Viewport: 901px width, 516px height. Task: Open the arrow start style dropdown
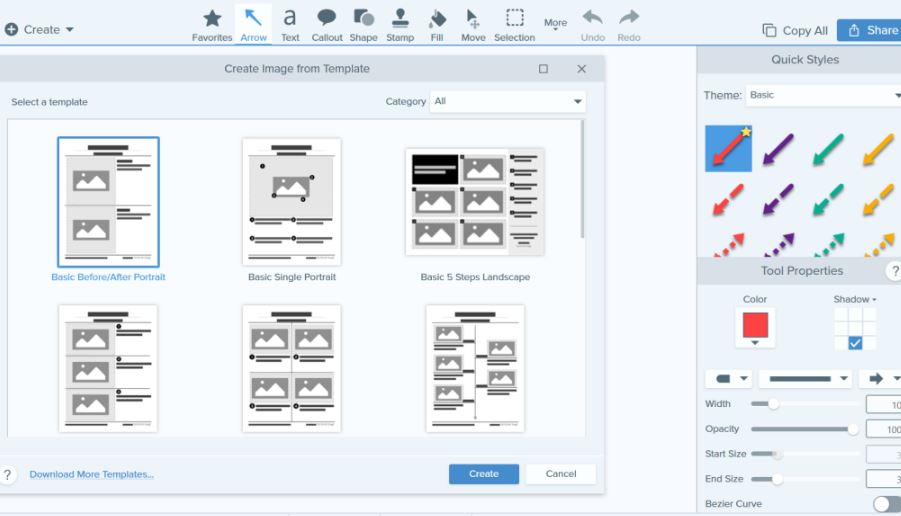pos(729,379)
